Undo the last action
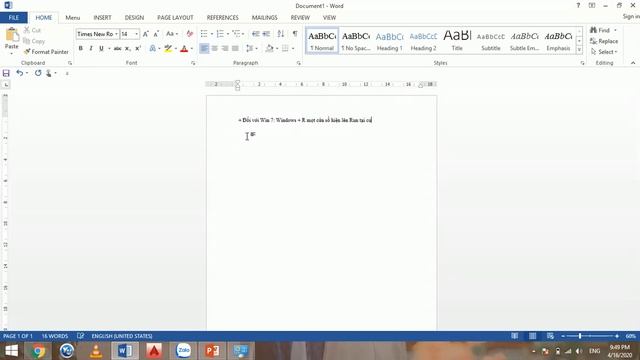The height and width of the screenshot is (360, 640). pos(19,73)
